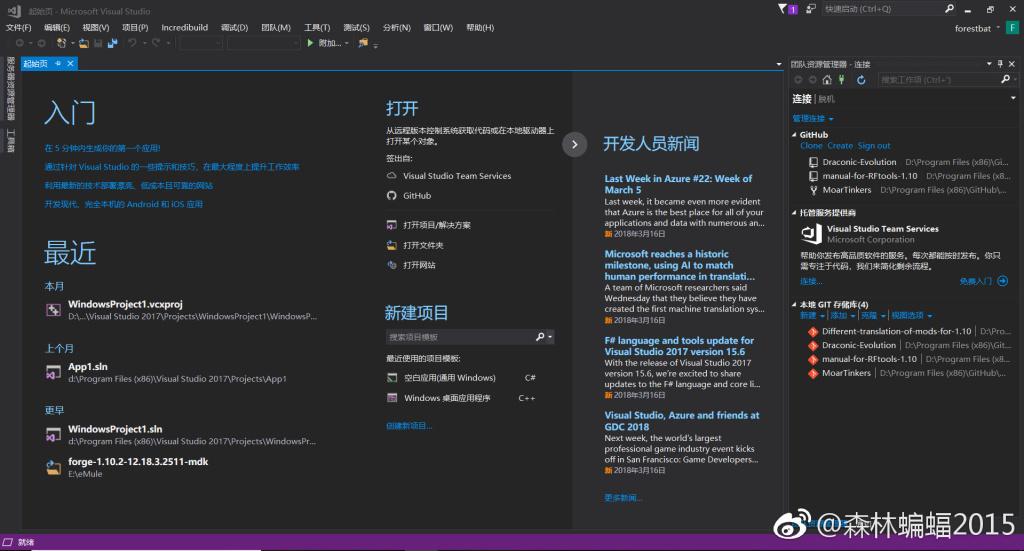Image resolution: width=1024 pixels, height=551 pixels.
Task: Click the forestbat account avatar F
Action: (x=1012, y=27)
